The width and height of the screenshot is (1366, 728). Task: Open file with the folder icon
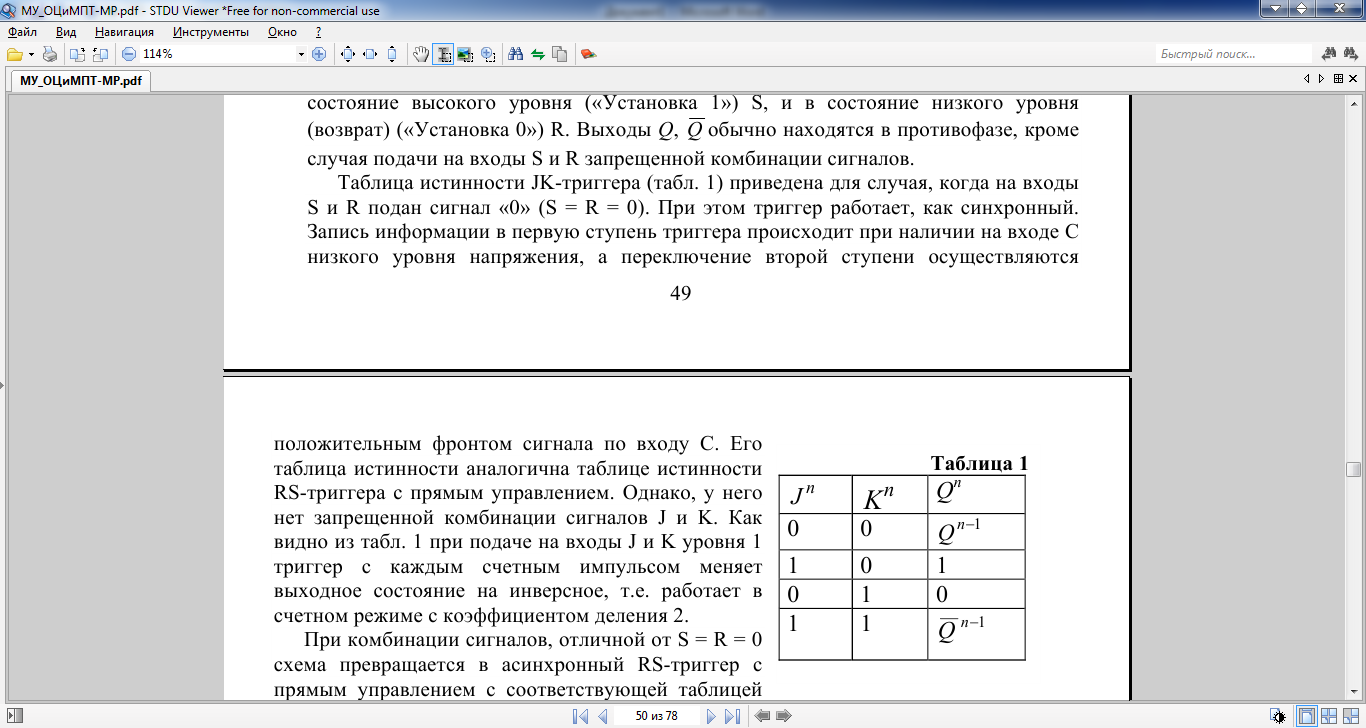click(x=14, y=54)
